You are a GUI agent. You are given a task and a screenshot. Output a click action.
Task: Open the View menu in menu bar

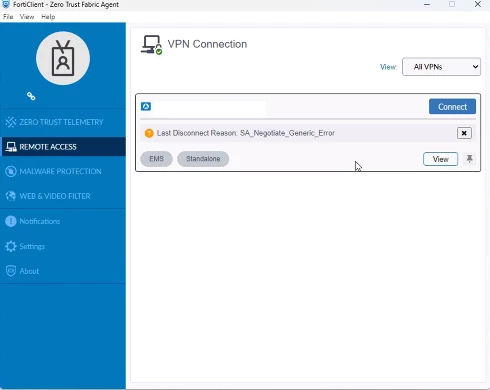click(27, 17)
